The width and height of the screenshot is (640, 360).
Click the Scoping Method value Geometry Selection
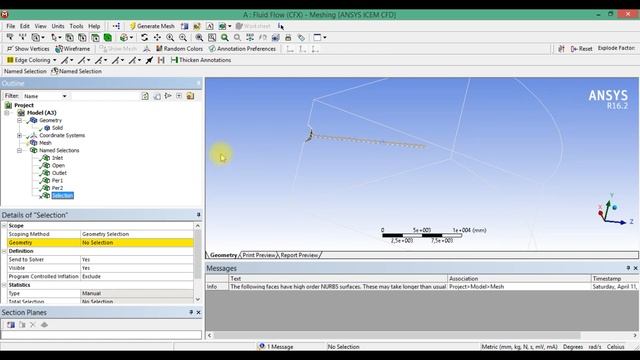point(137,234)
